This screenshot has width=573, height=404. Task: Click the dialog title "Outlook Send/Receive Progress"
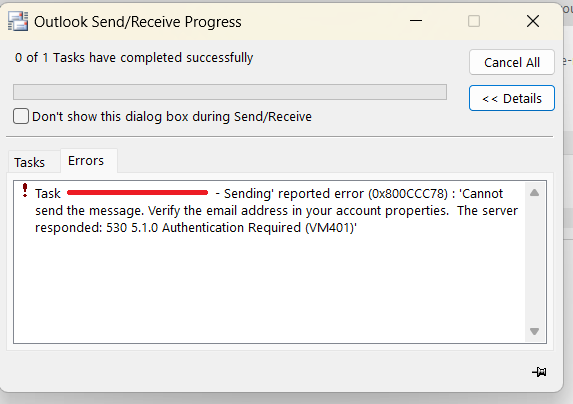(x=138, y=22)
